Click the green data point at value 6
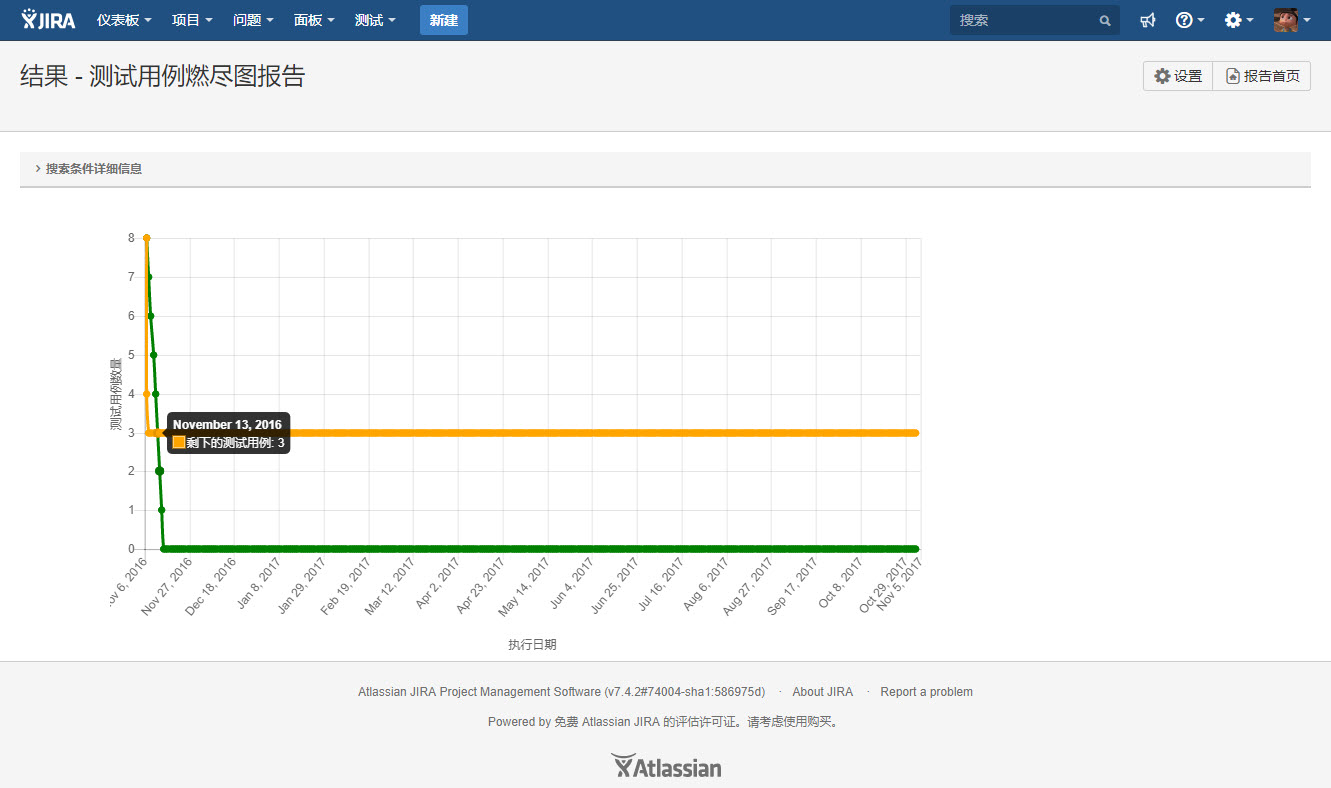The image size is (1331, 788). (x=151, y=316)
